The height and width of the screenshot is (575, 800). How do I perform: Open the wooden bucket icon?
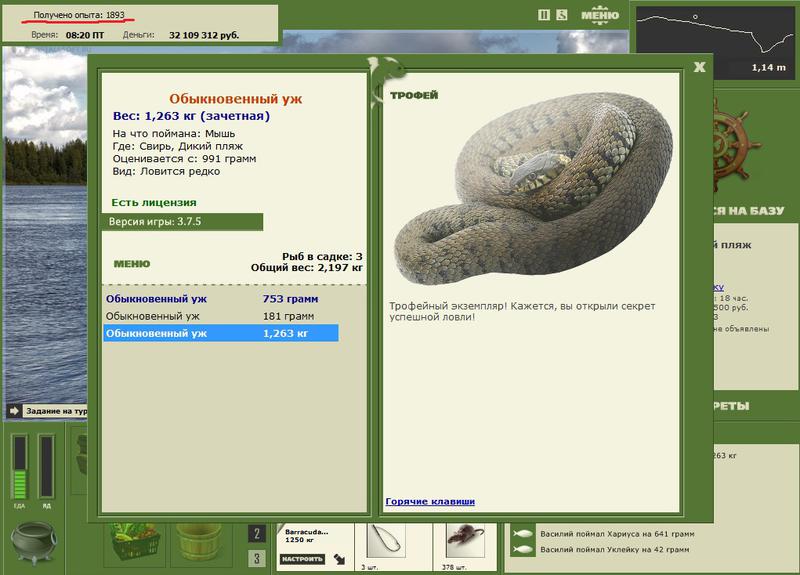(199, 544)
